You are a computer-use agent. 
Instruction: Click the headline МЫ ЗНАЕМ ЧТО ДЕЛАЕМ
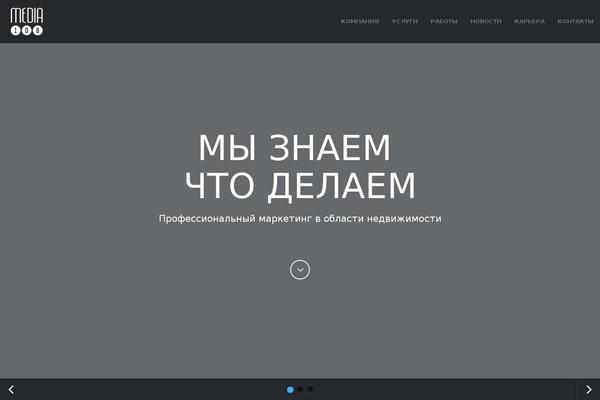300,167
